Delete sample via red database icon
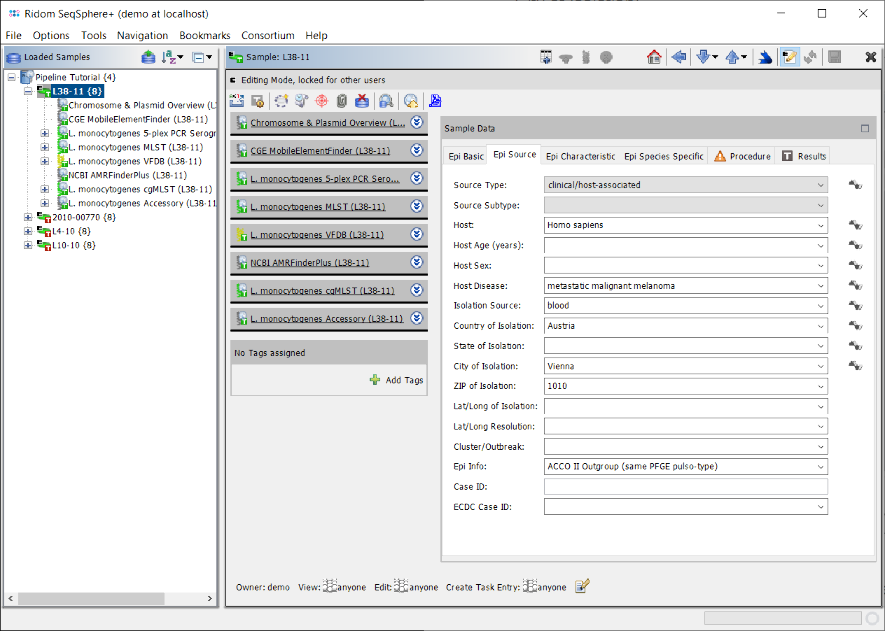This screenshot has height=631, width=885. (361, 100)
